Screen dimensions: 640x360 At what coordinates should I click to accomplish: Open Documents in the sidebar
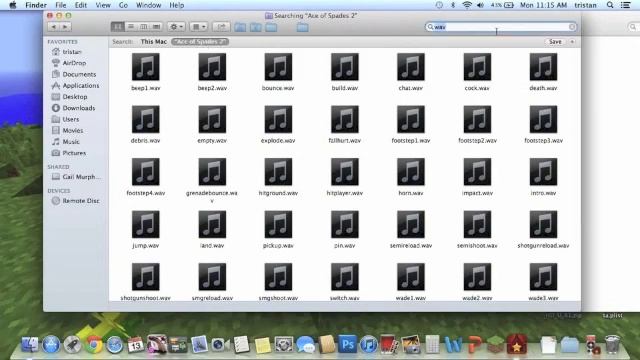pos(74,74)
